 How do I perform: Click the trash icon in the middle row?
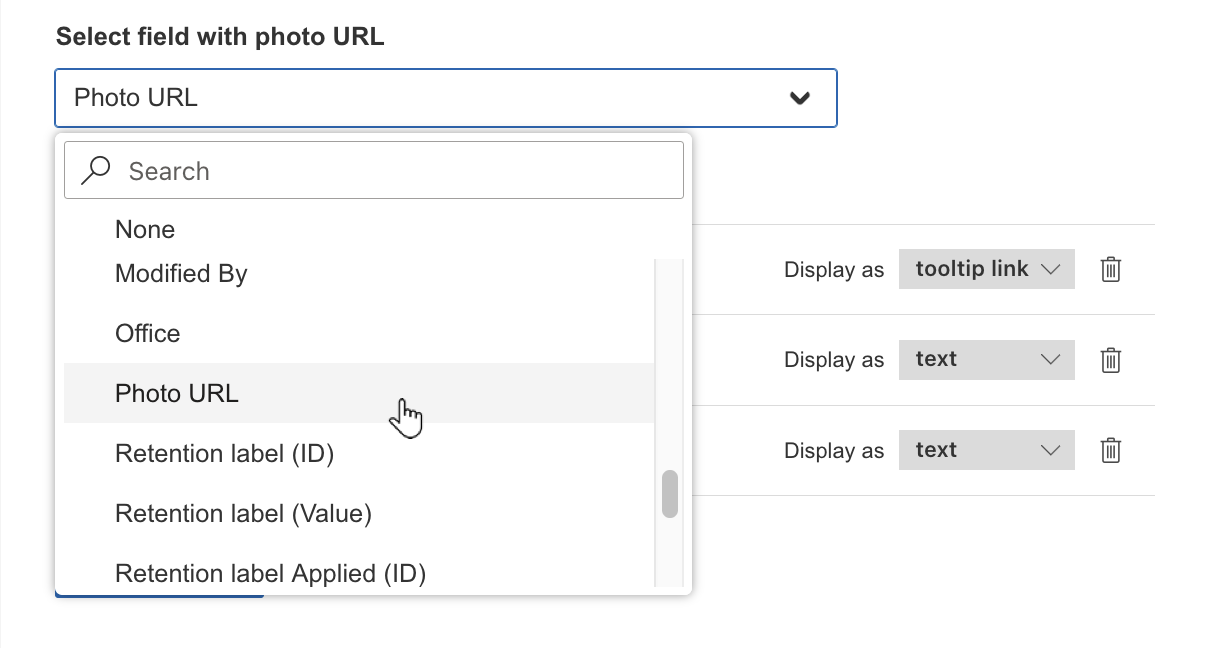click(x=1110, y=360)
